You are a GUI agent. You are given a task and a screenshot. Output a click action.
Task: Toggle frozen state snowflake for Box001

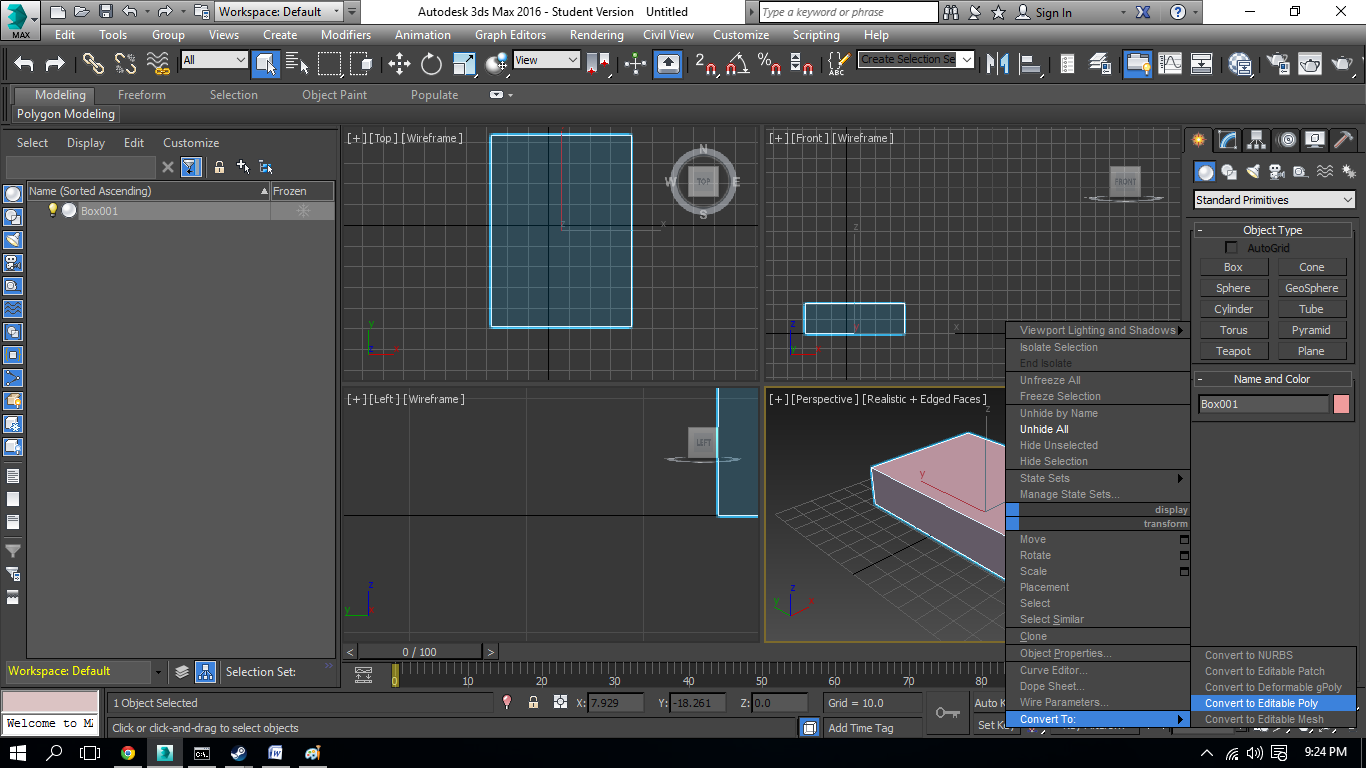303,211
